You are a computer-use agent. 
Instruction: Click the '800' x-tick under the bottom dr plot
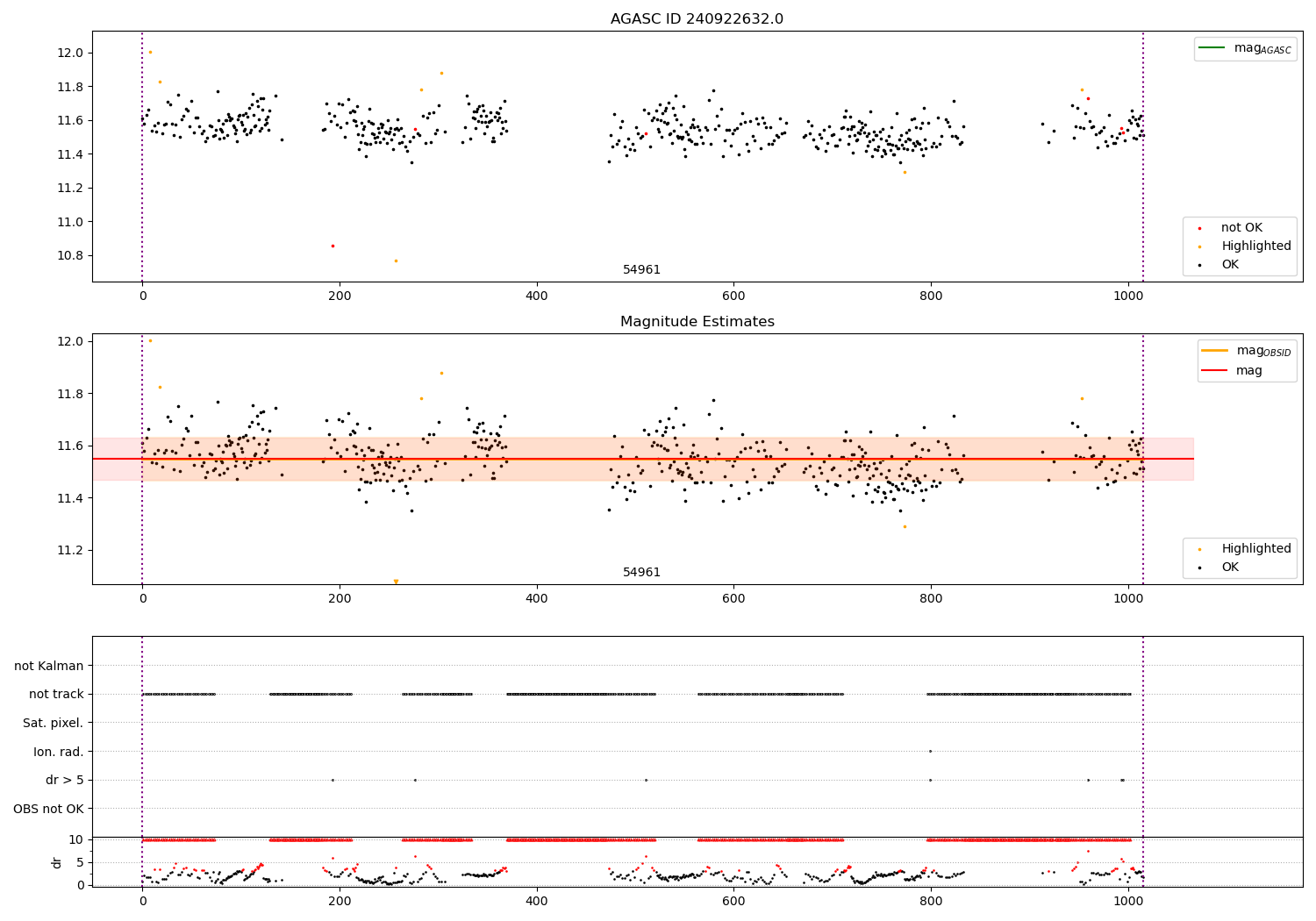[931, 901]
